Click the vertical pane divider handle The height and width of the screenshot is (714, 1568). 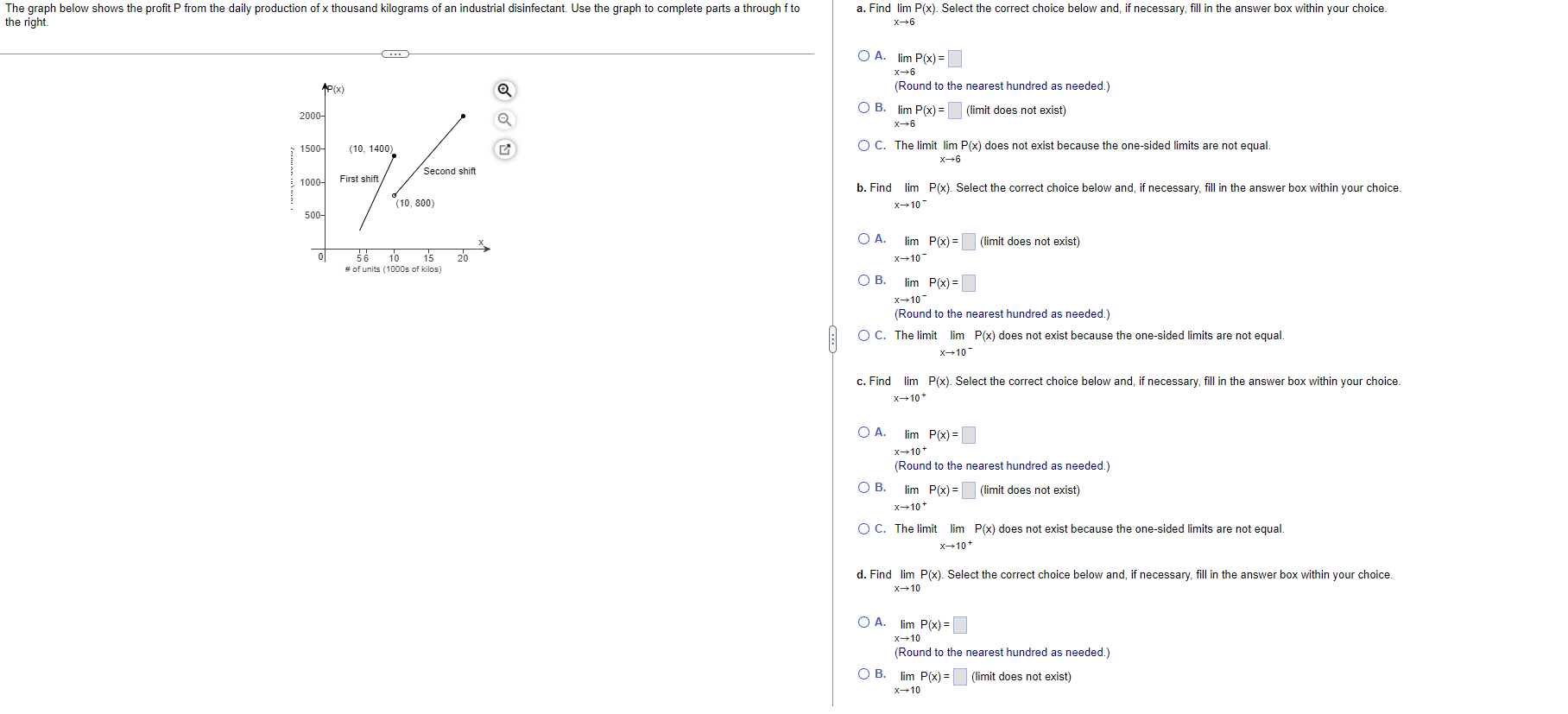tap(832, 339)
